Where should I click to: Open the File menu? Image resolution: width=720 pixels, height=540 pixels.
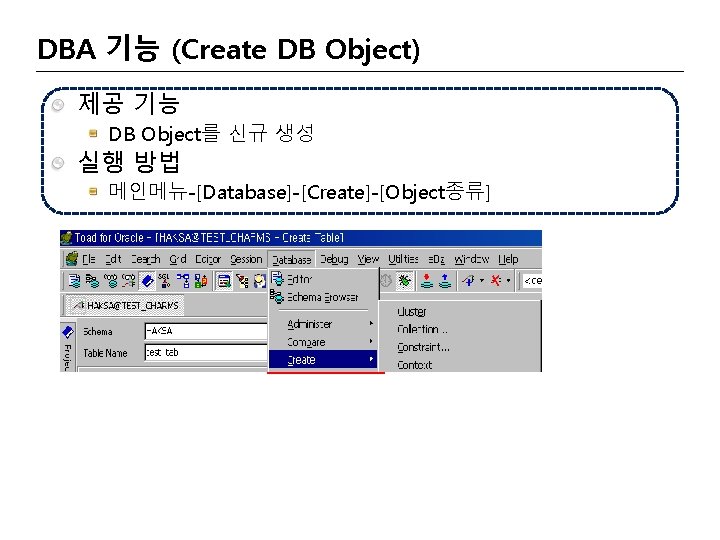coord(89,259)
